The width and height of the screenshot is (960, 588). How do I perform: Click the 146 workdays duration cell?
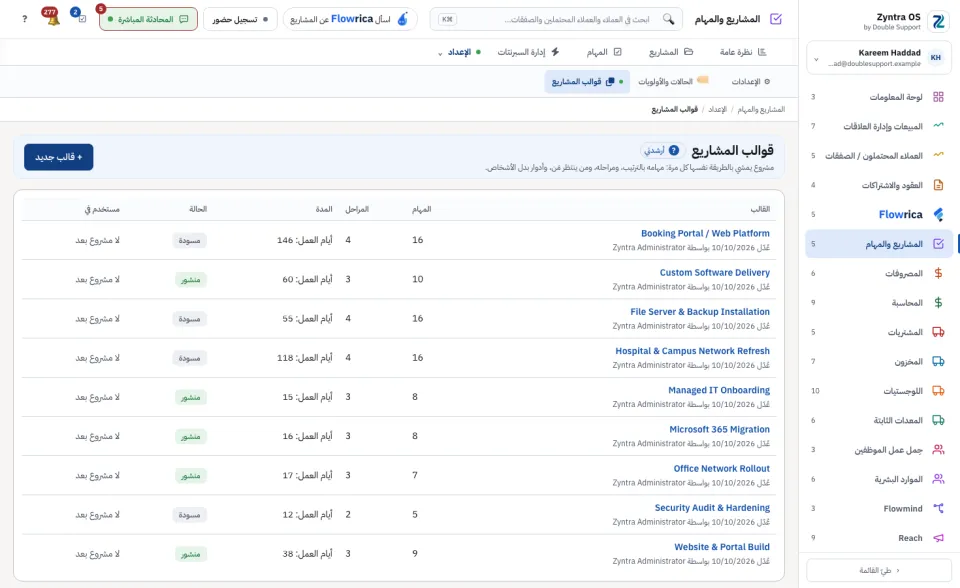304,240
